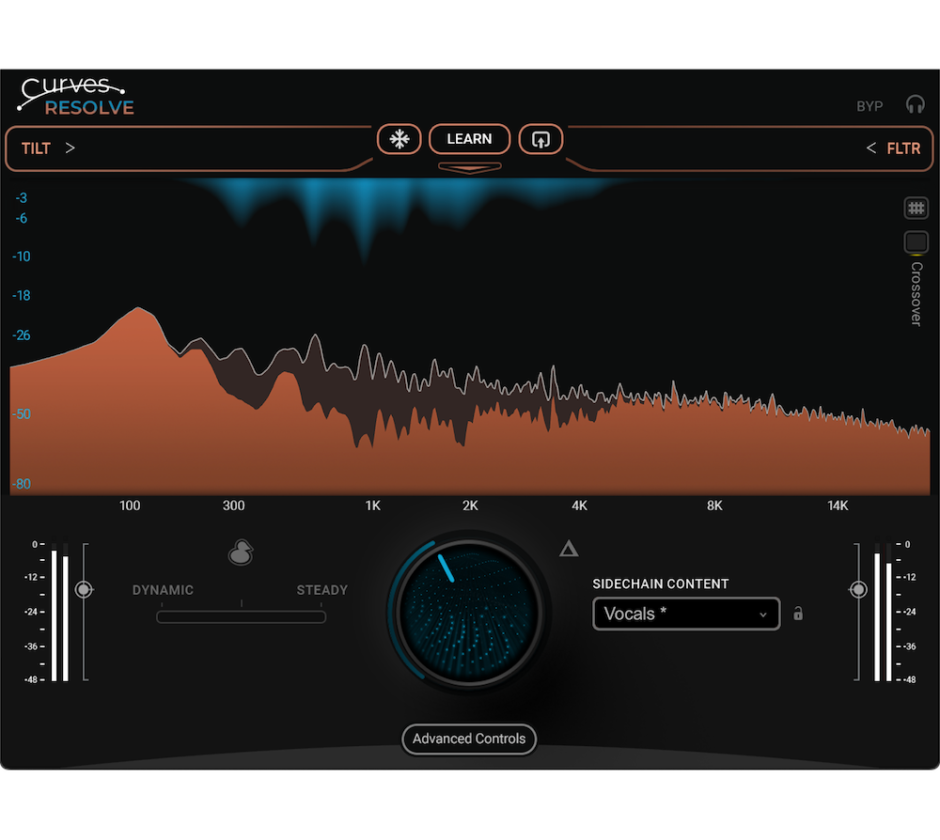Open Advanced Controls
940x840 pixels.
(469, 739)
